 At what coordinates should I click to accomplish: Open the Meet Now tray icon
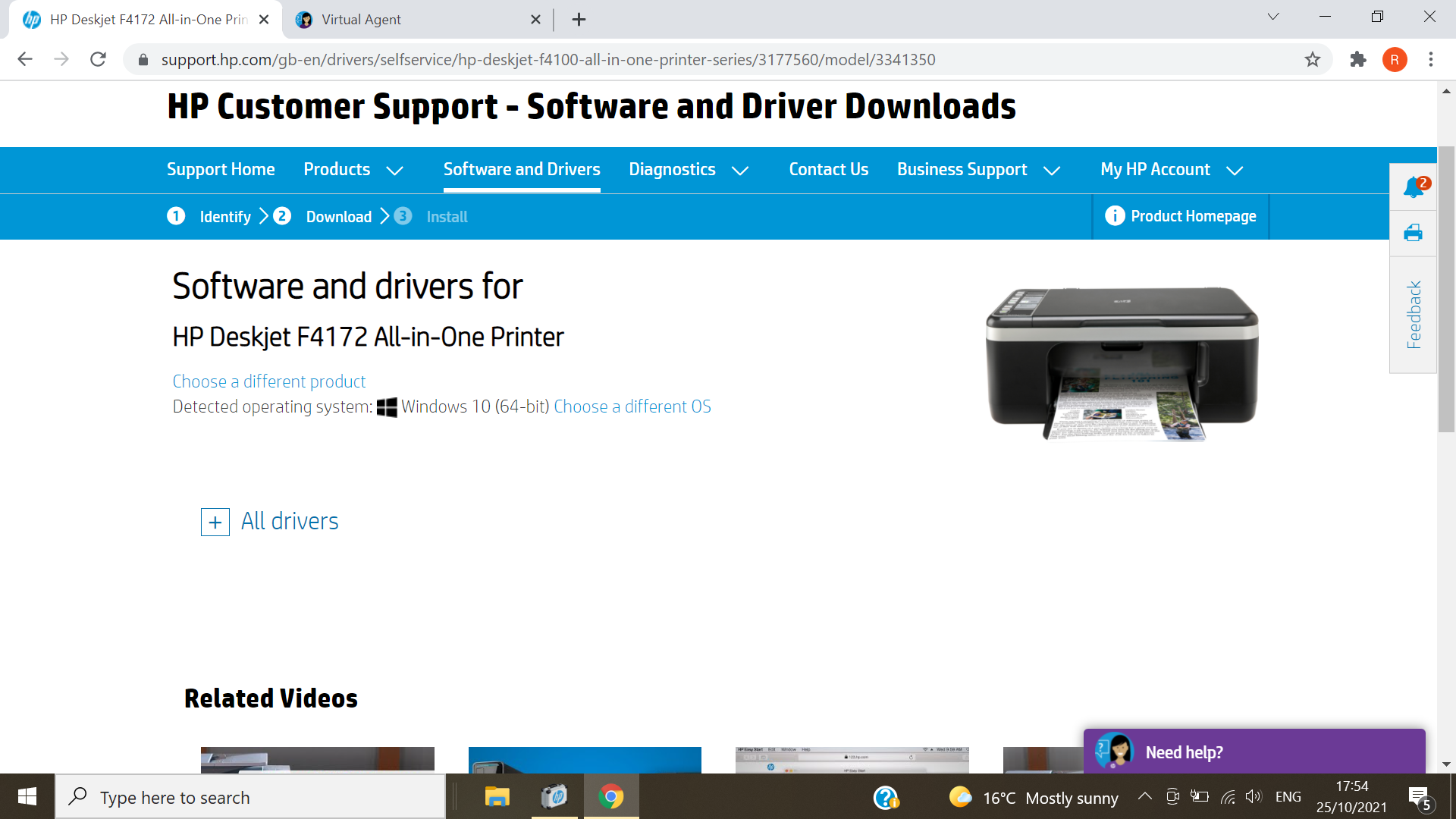pyautogui.click(x=1172, y=796)
